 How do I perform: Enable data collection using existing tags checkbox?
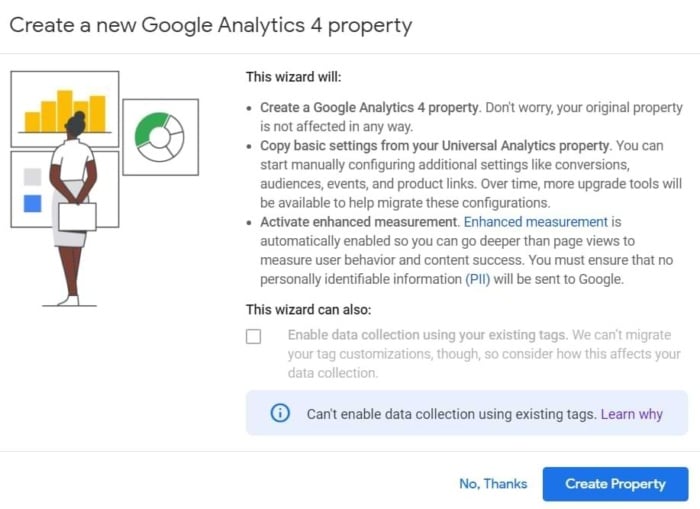click(254, 336)
